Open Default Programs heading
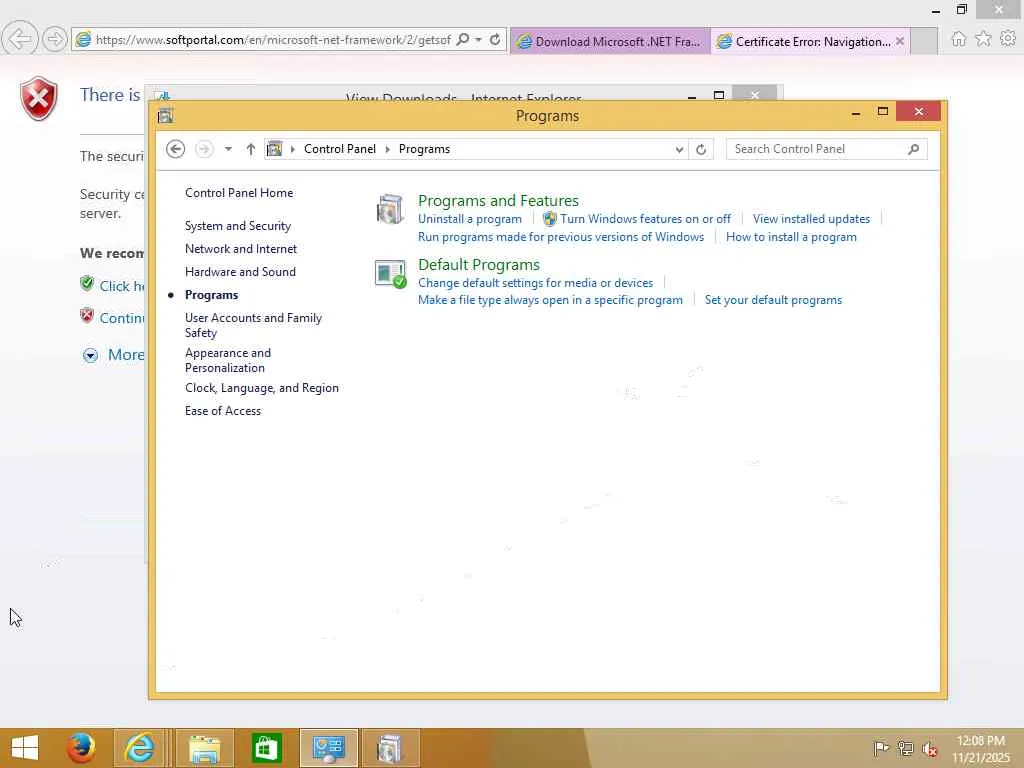Screen dimensions: 1024x768 click(479, 264)
